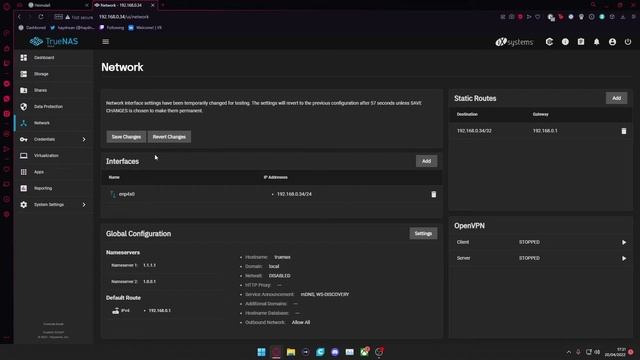Click the TrueNAS logo
Screen dimensions: 640x360
pyautogui.click(x=54, y=41)
